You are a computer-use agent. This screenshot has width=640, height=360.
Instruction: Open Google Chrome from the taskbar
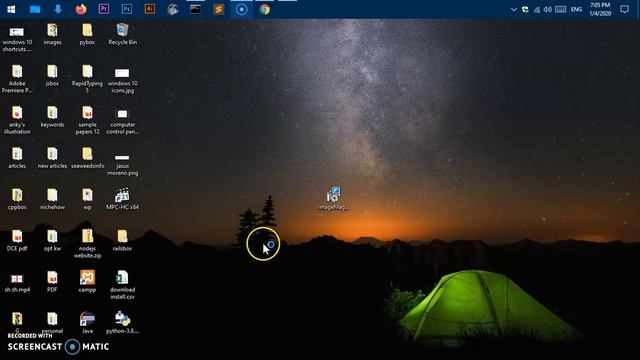tap(264, 9)
